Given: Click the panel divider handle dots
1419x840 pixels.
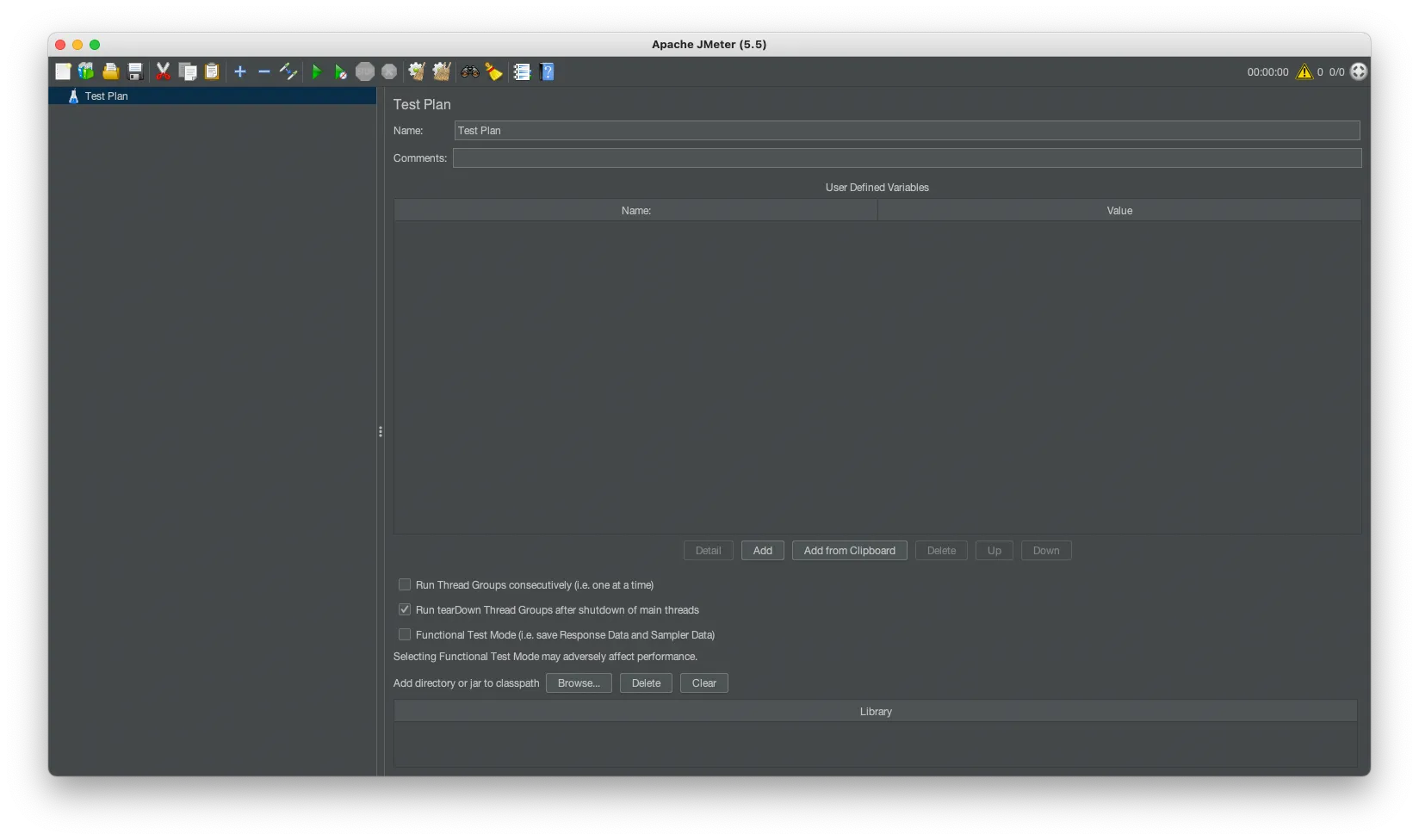Looking at the screenshot, I should point(381,432).
